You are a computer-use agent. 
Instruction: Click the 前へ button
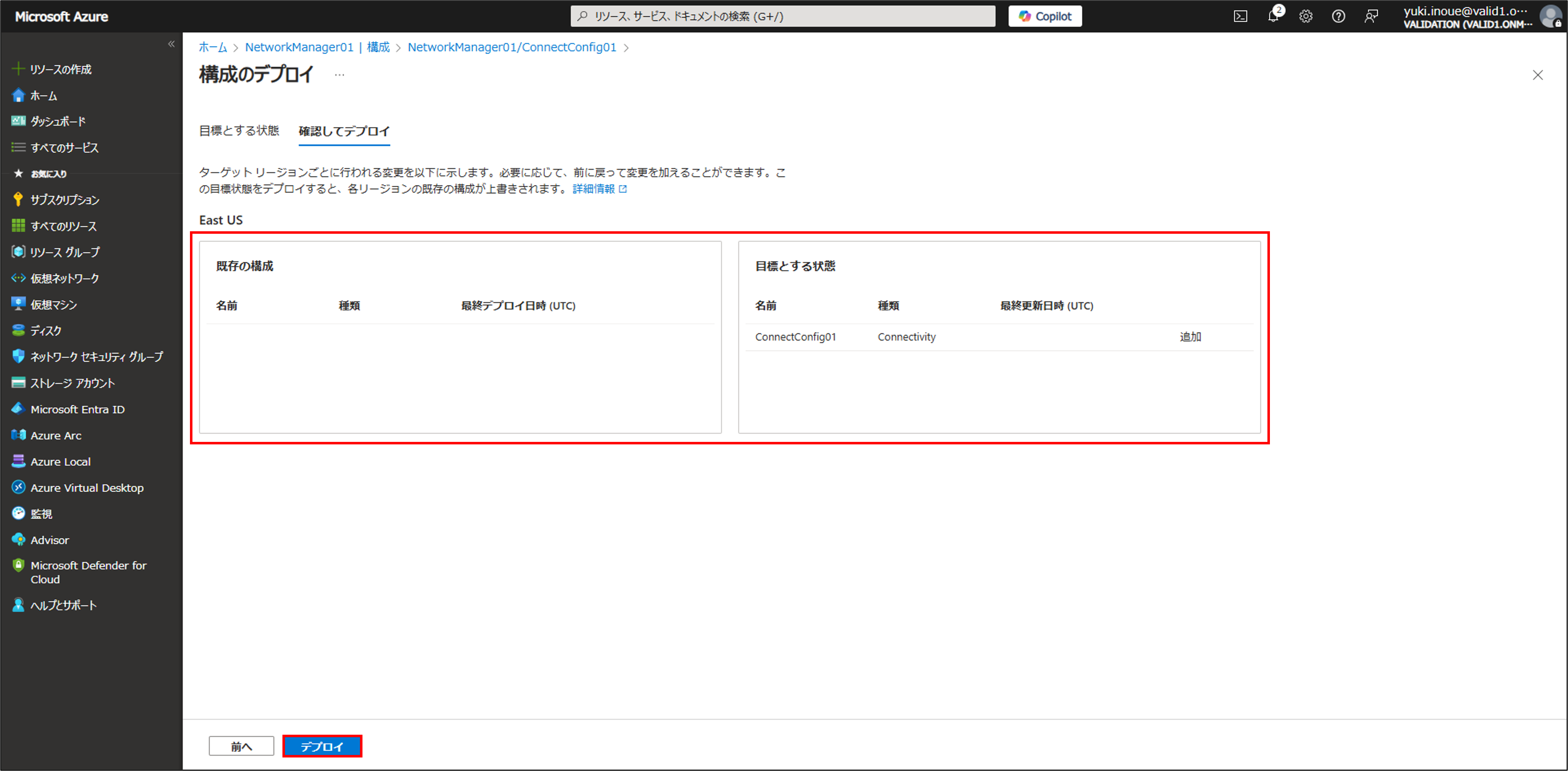pos(241,746)
